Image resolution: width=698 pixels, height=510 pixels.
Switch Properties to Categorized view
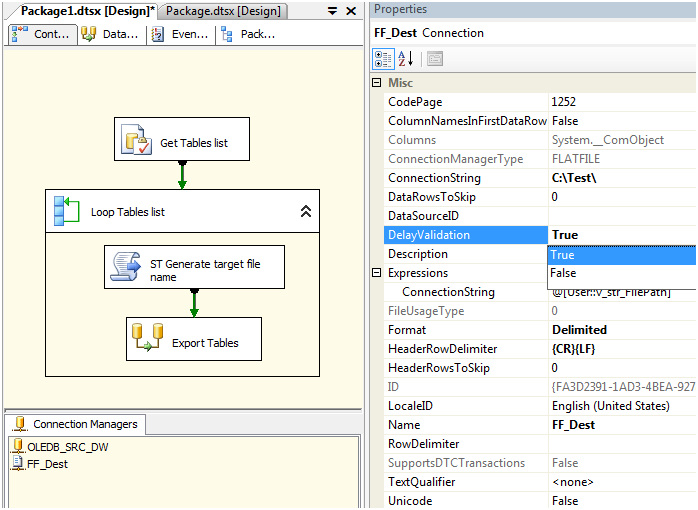[x=383, y=59]
